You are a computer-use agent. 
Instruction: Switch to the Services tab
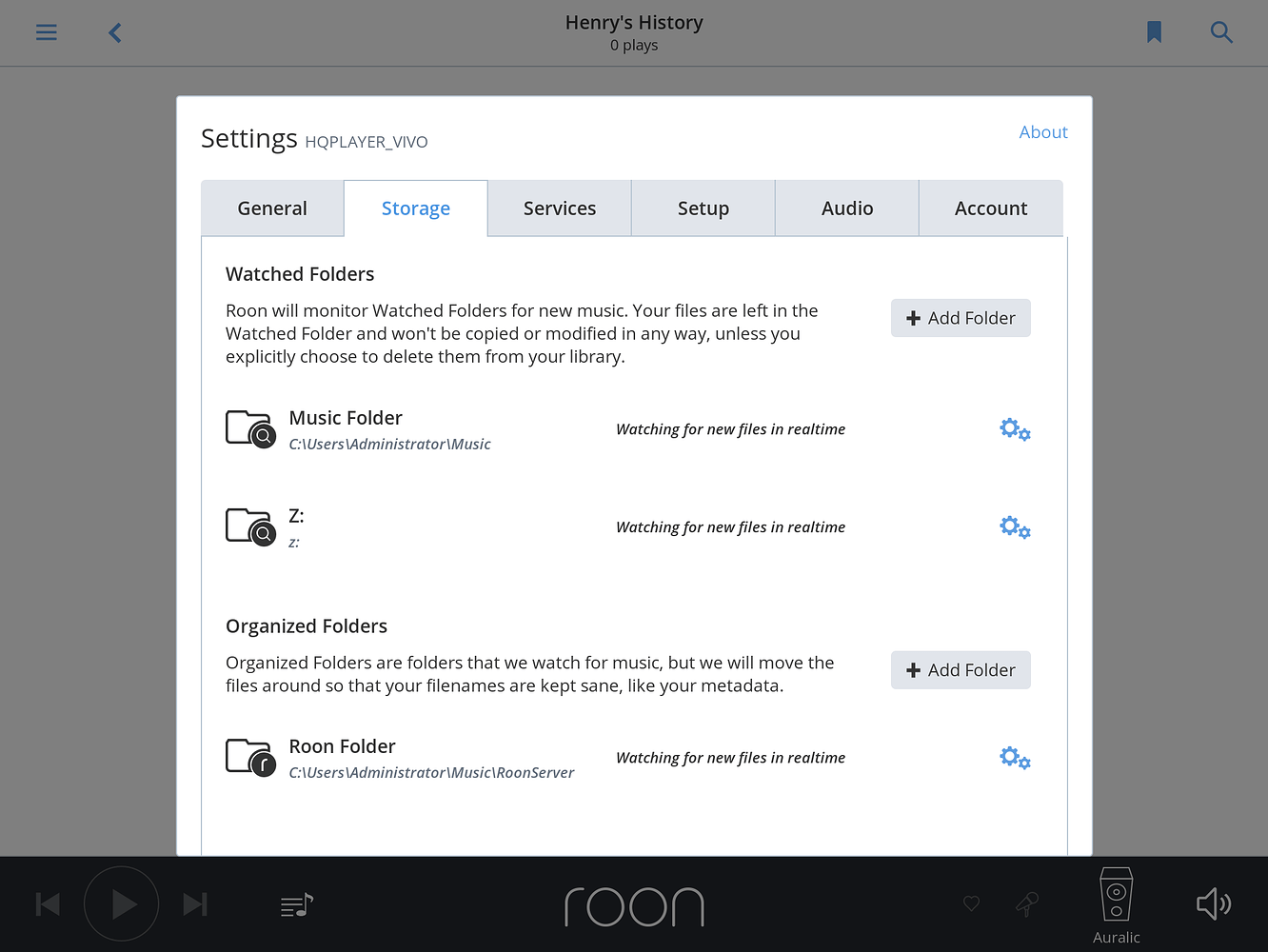(560, 208)
